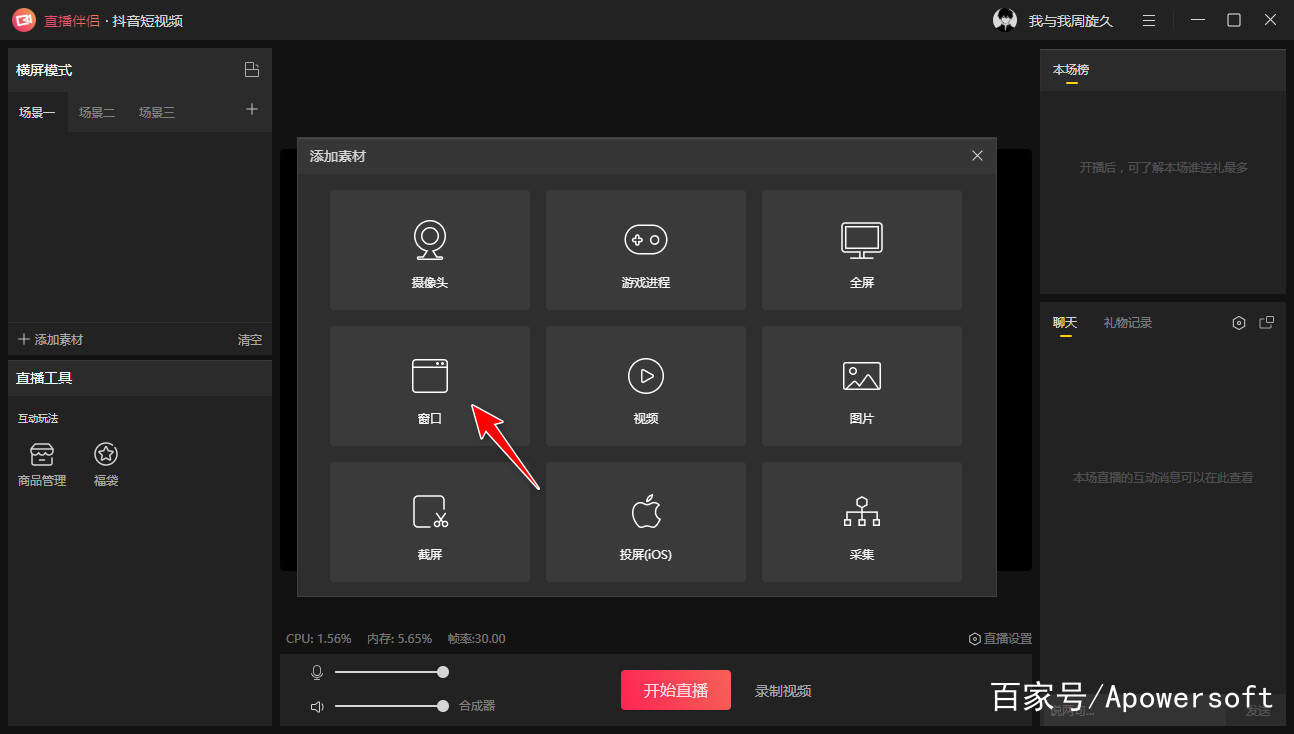Open 商品管理 product management
Image resolution: width=1294 pixels, height=734 pixels.
coord(42,465)
